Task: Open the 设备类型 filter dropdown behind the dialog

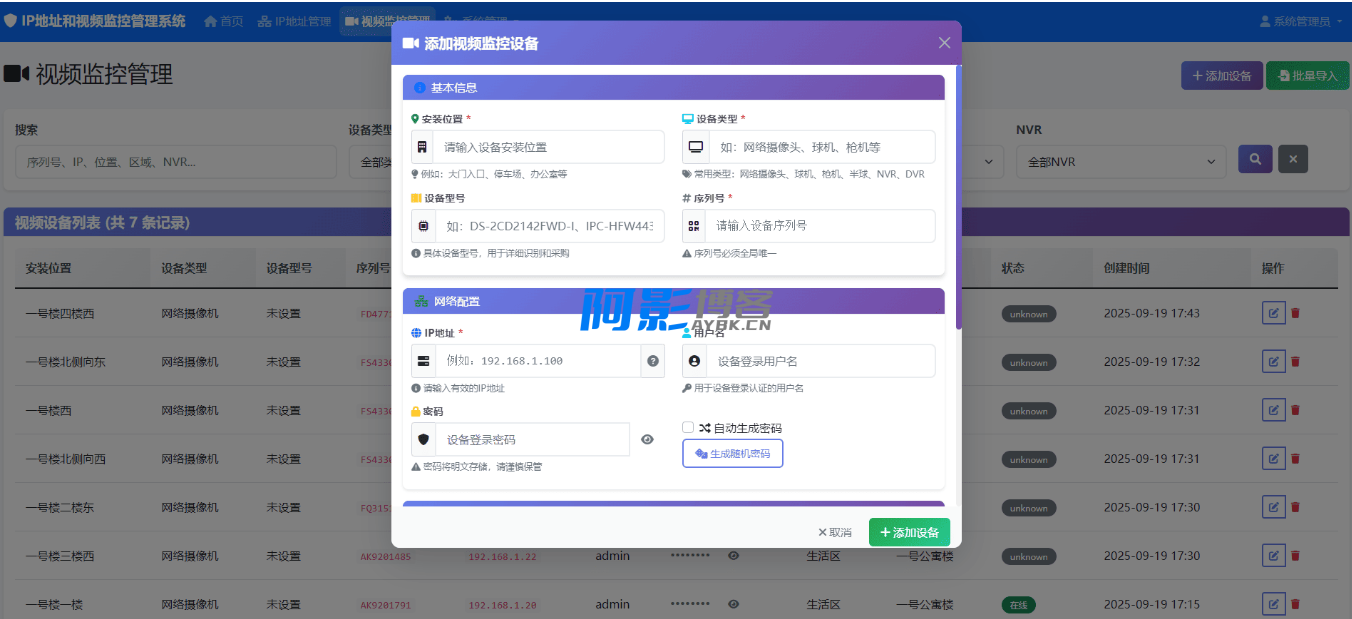Action: [x=369, y=162]
